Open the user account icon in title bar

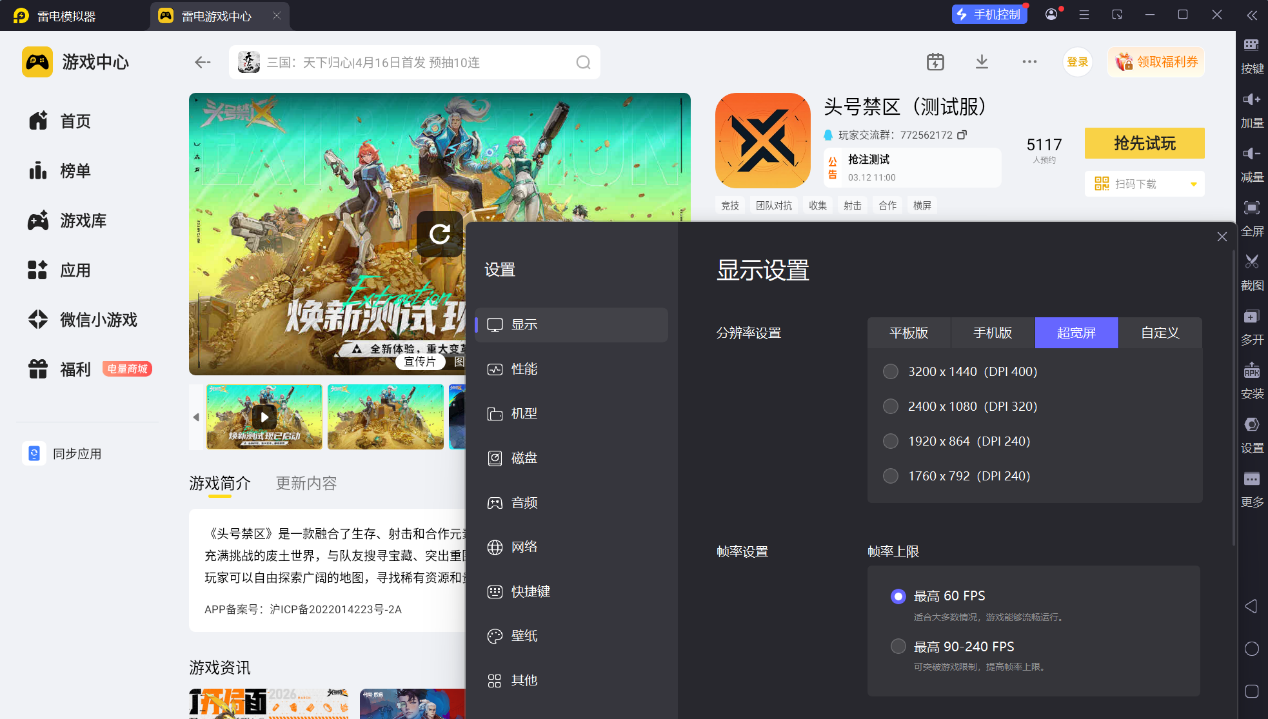[x=1051, y=15]
